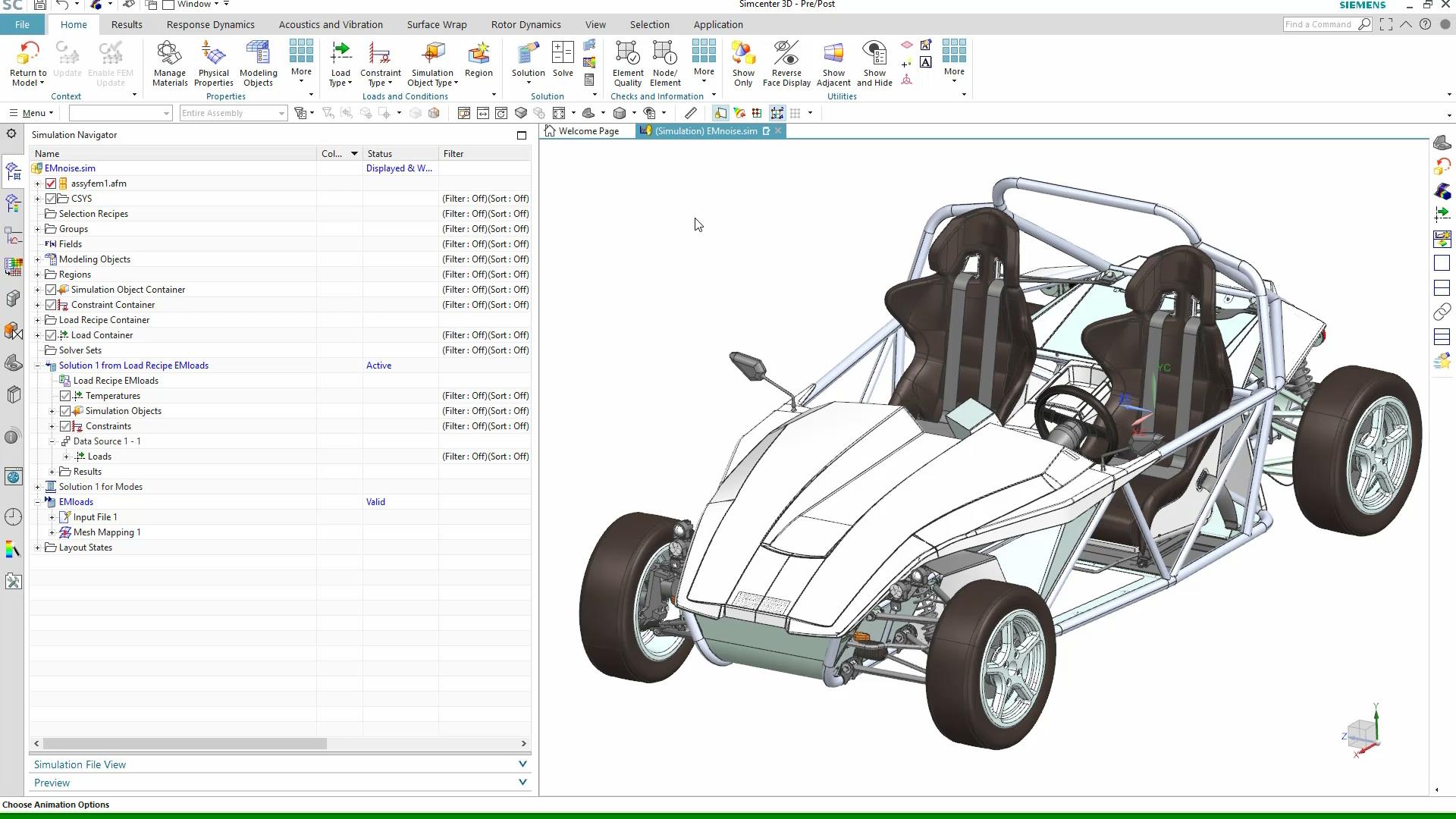Collapse the EMloads tree node
The width and height of the screenshot is (1456, 819).
tap(38, 501)
